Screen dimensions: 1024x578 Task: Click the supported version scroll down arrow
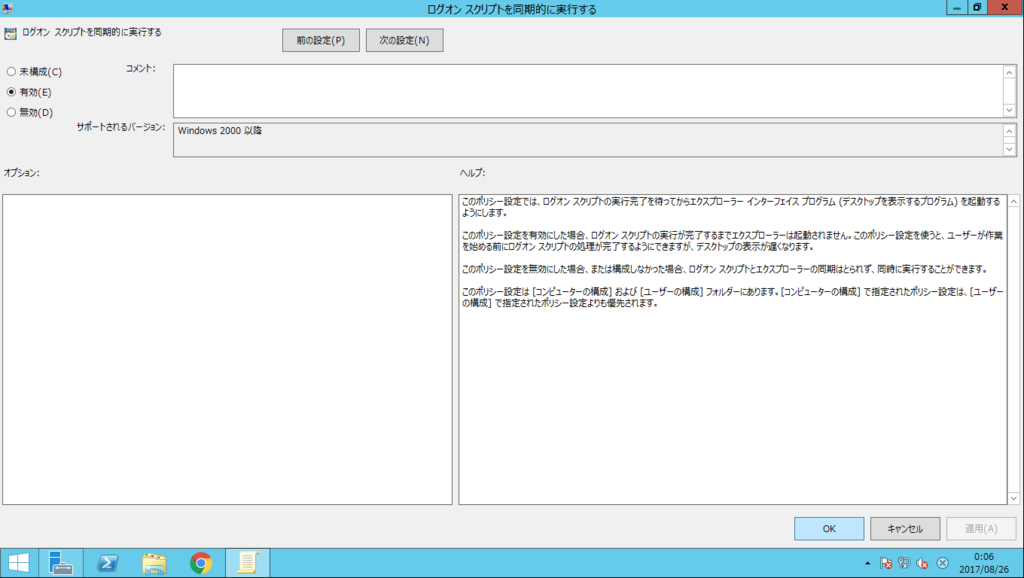(x=1009, y=149)
